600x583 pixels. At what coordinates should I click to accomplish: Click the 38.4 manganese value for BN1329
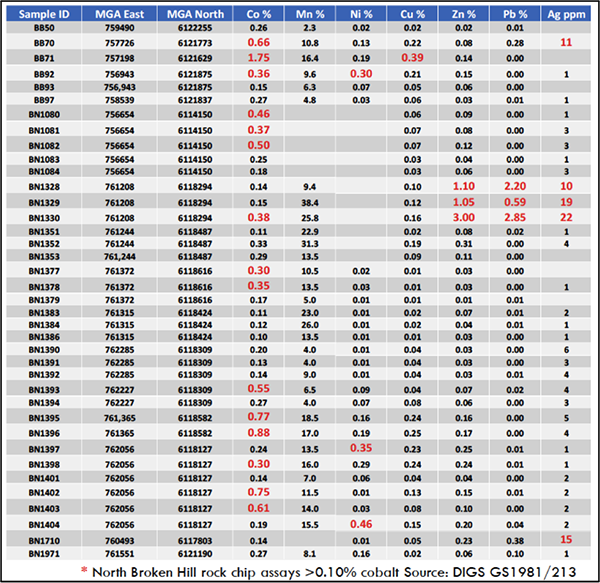click(310, 201)
